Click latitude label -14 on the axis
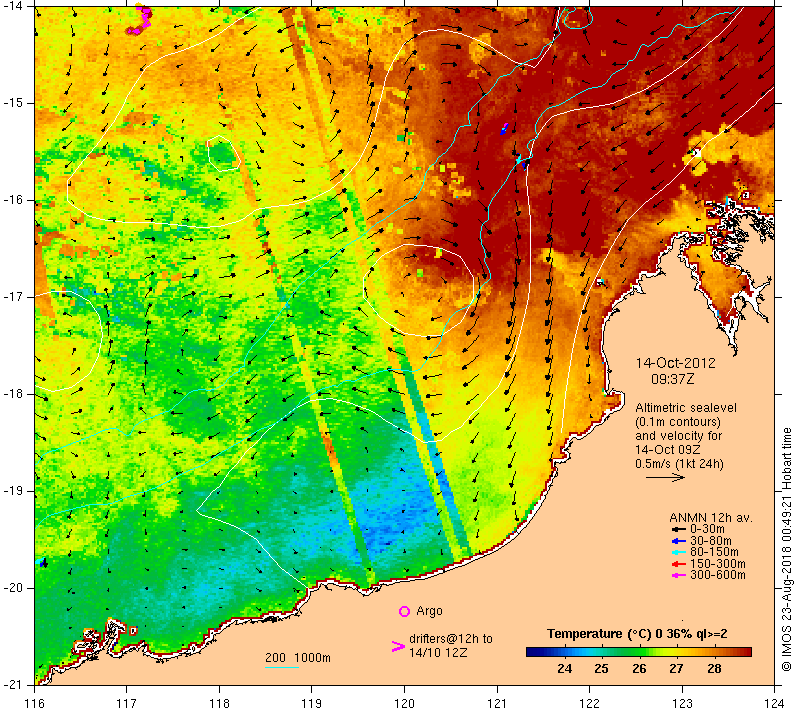The image size is (800, 710). 12,6
